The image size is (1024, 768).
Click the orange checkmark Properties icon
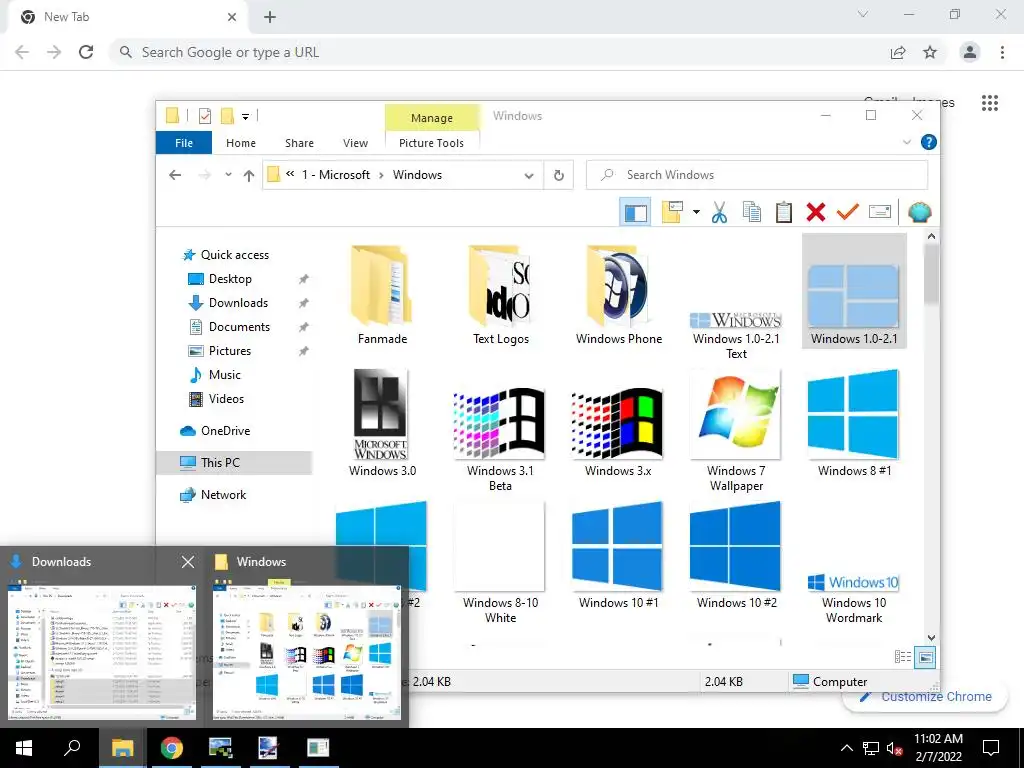point(848,212)
